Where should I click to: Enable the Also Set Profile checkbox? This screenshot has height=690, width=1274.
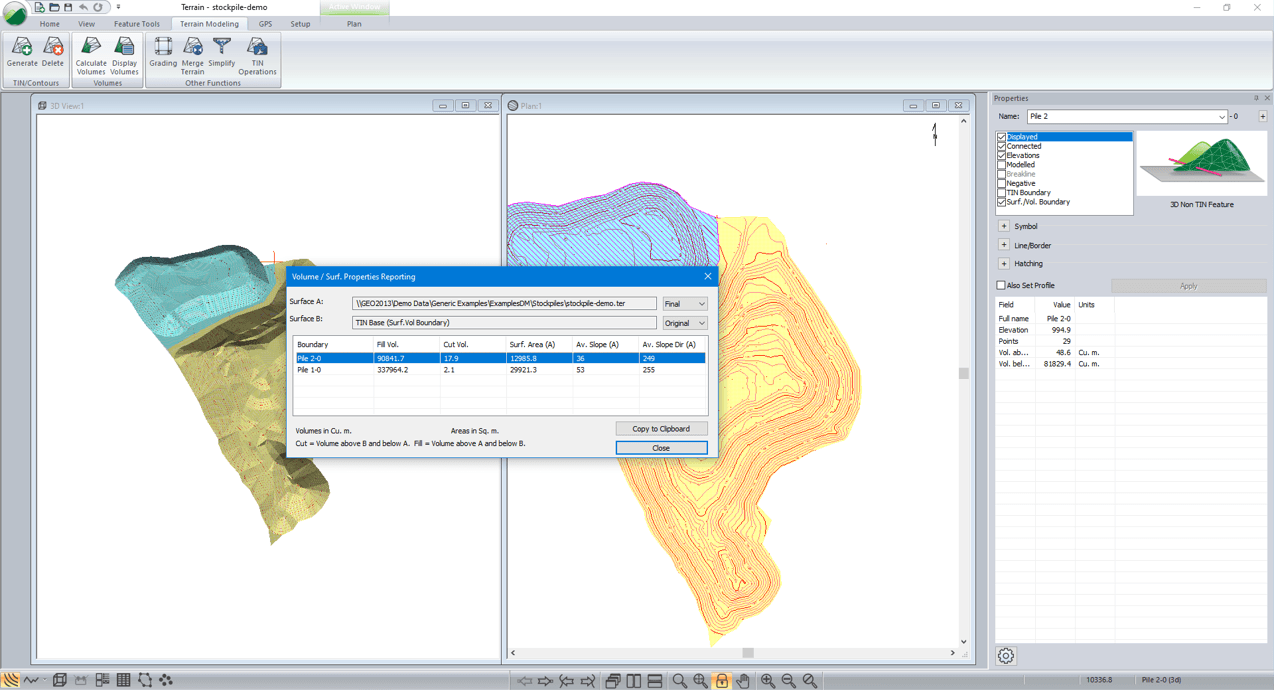[x=999, y=285]
